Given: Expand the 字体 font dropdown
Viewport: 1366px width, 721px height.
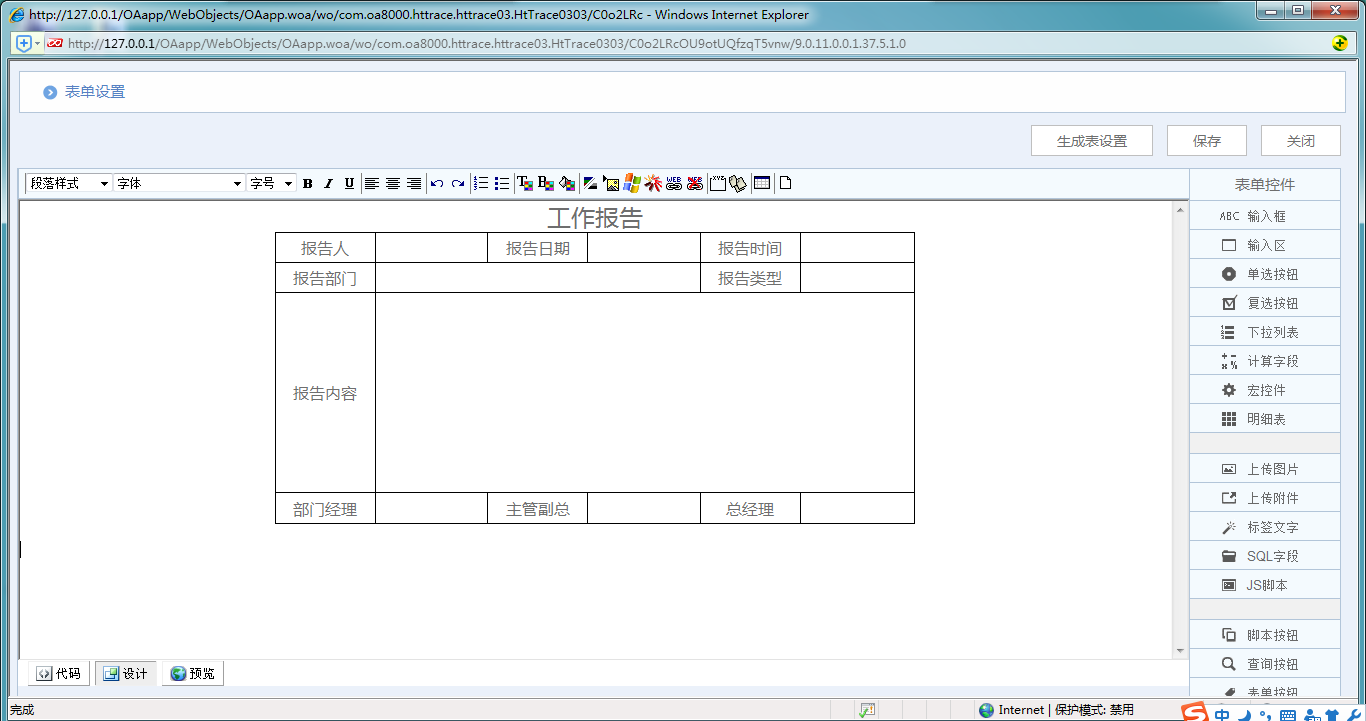Looking at the screenshot, I should pos(180,184).
